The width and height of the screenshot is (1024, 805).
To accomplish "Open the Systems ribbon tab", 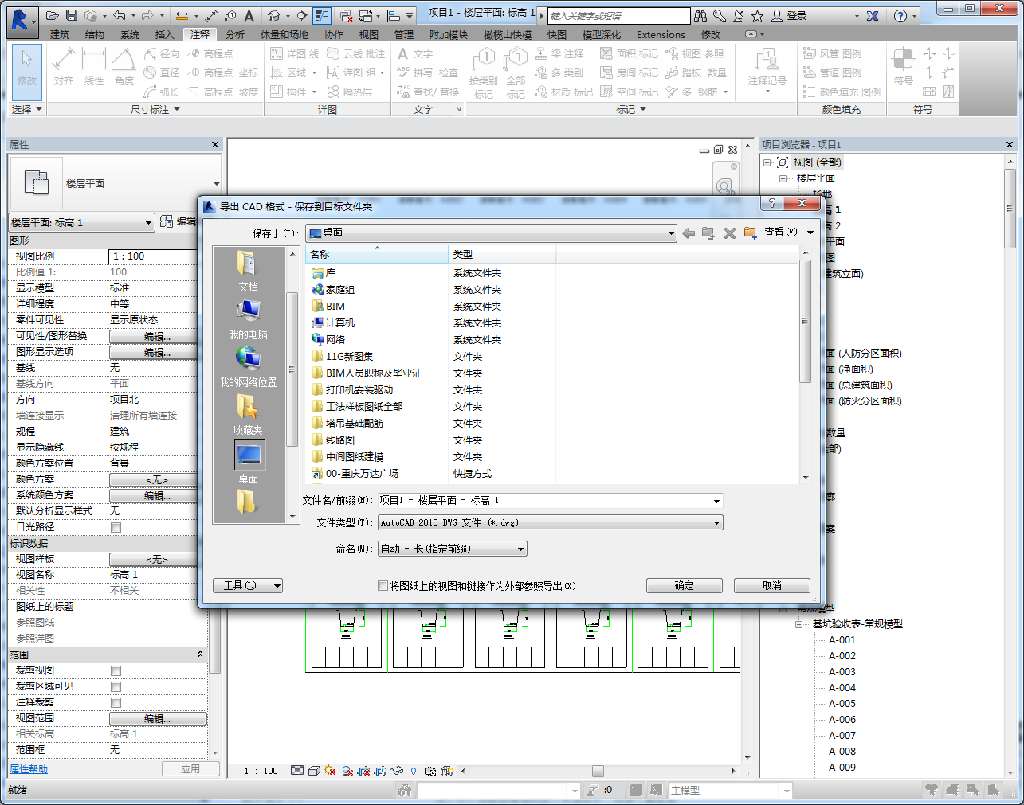I will pyautogui.click(x=130, y=35).
